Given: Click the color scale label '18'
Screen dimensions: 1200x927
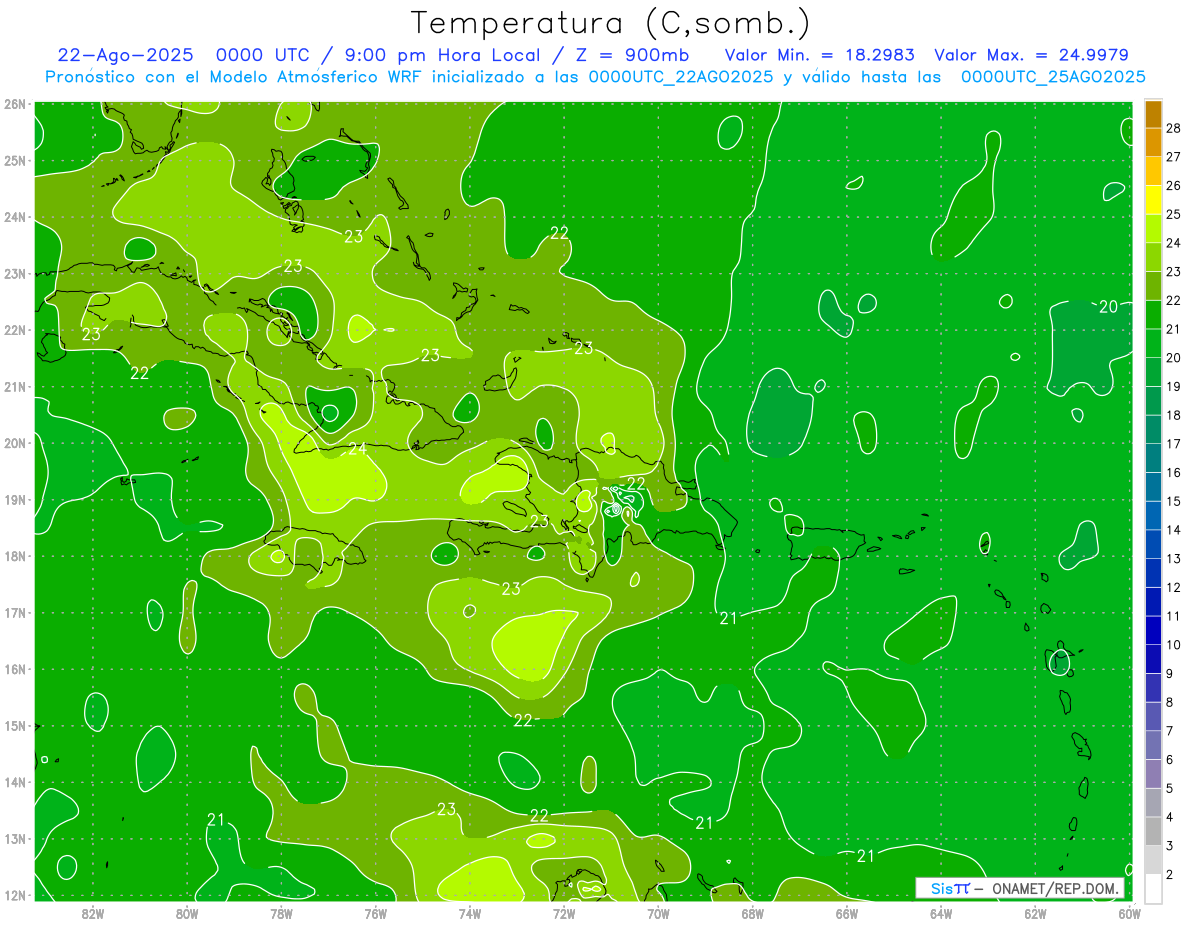Looking at the screenshot, I should pyautogui.click(x=1174, y=415).
